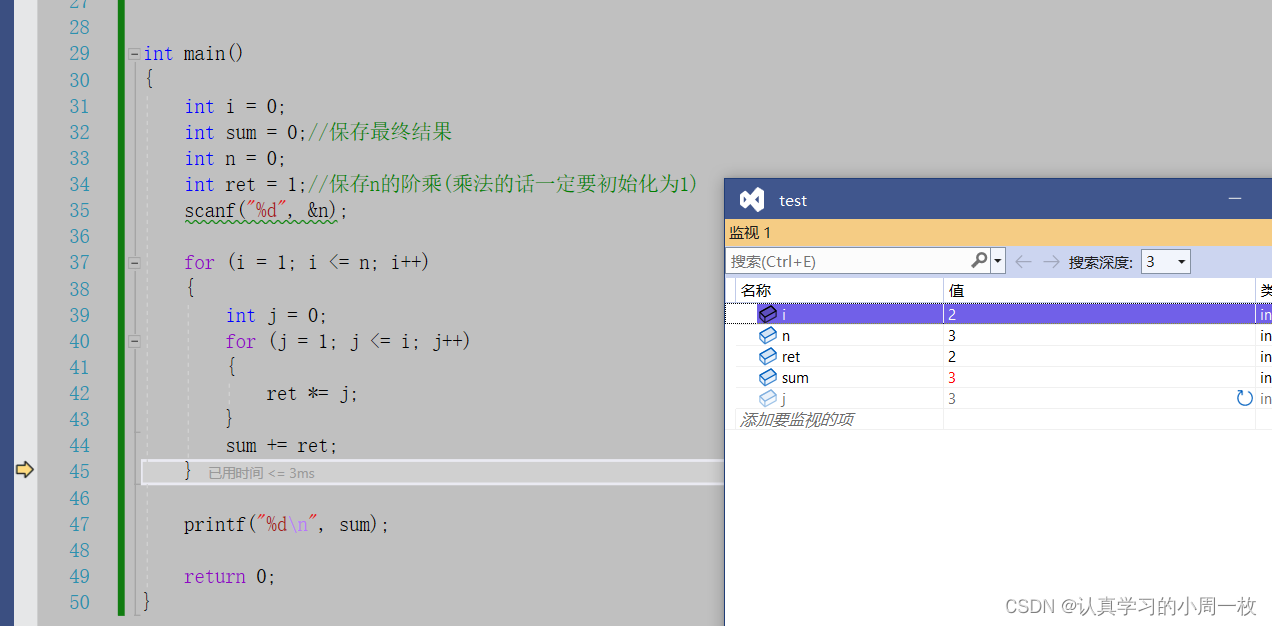Click the variable icon beside ret
Image resolution: width=1272 pixels, height=626 pixels.
pos(767,356)
